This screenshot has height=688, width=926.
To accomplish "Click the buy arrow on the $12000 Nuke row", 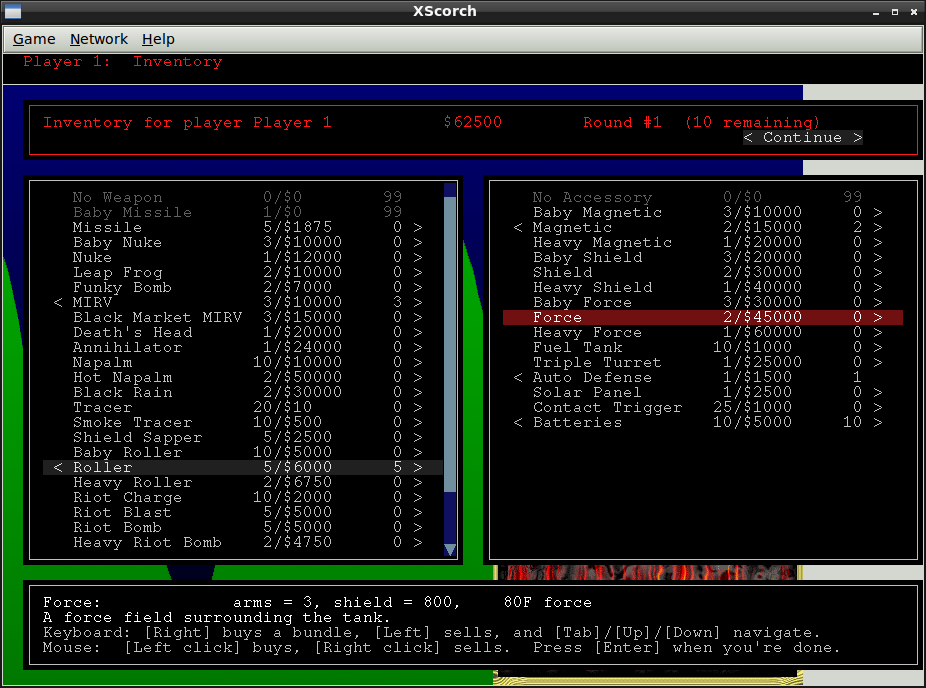I will 418,257.
